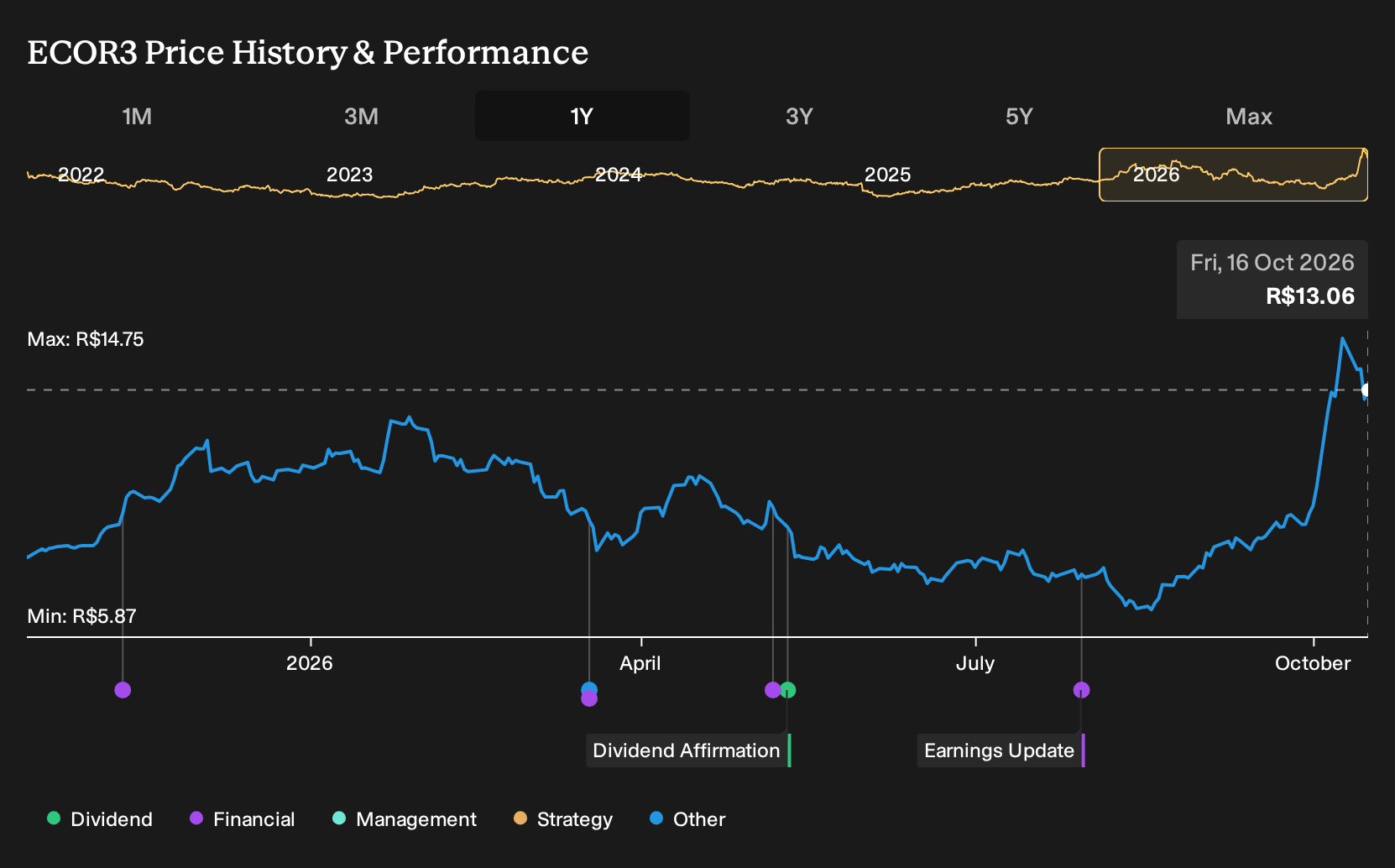
Task: Select the 1M time range tab
Action: 137,116
